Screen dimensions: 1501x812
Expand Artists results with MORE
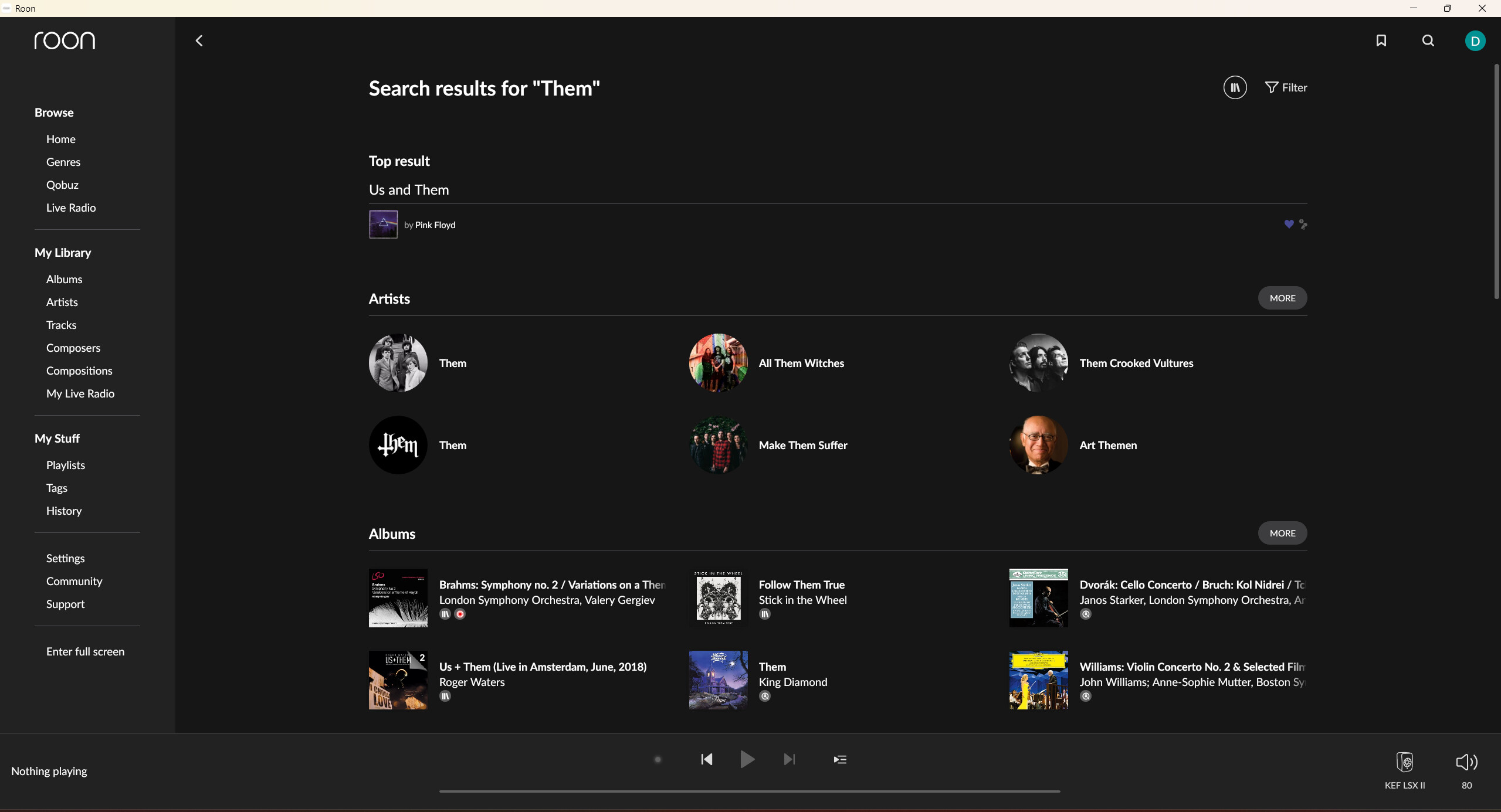pyautogui.click(x=1282, y=298)
